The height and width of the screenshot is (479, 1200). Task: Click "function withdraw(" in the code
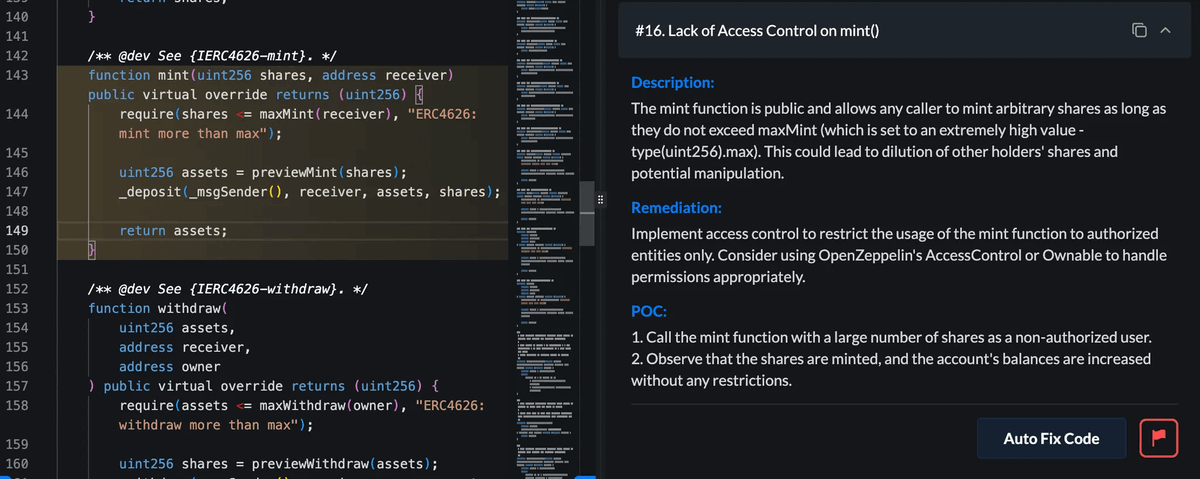pyautogui.click(x=158, y=308)
